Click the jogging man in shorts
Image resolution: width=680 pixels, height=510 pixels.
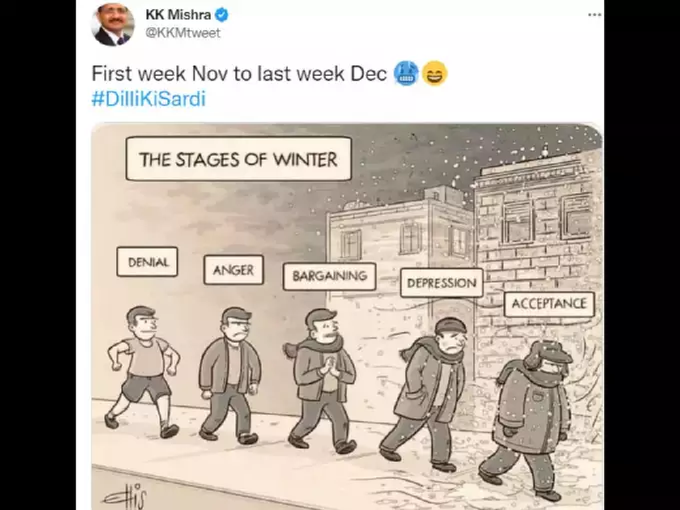pos(142,372)
